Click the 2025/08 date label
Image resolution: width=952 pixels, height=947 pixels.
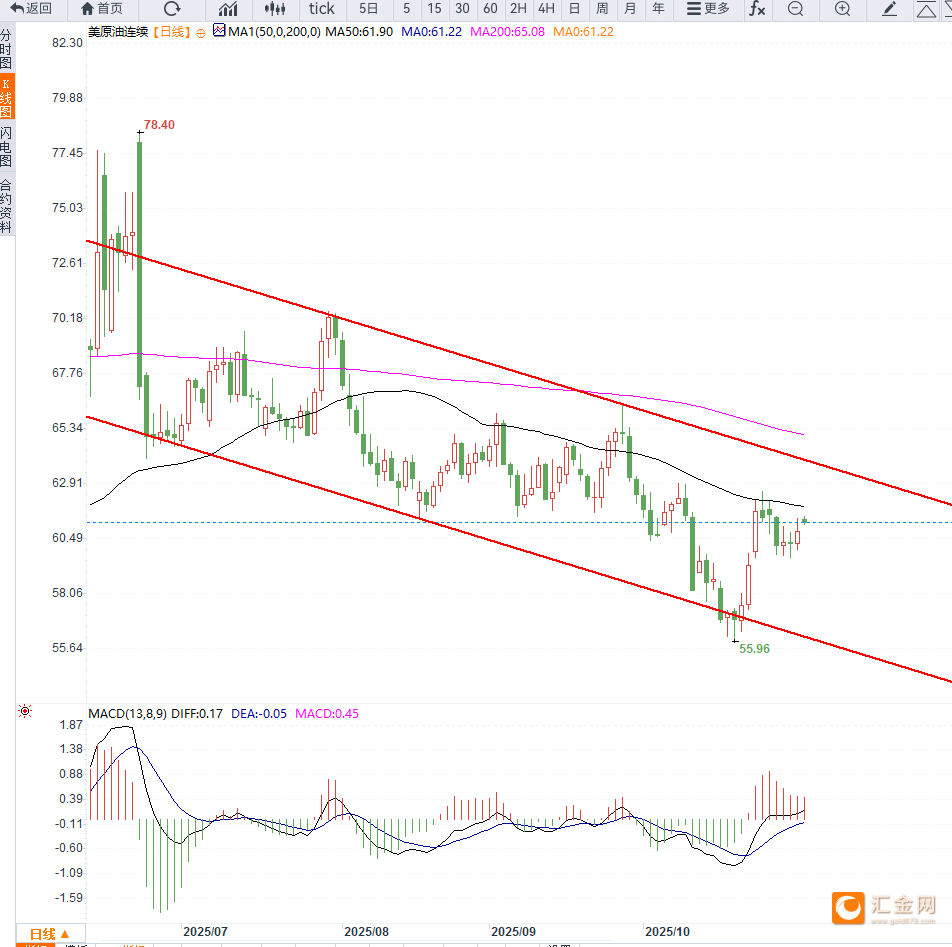366,931
